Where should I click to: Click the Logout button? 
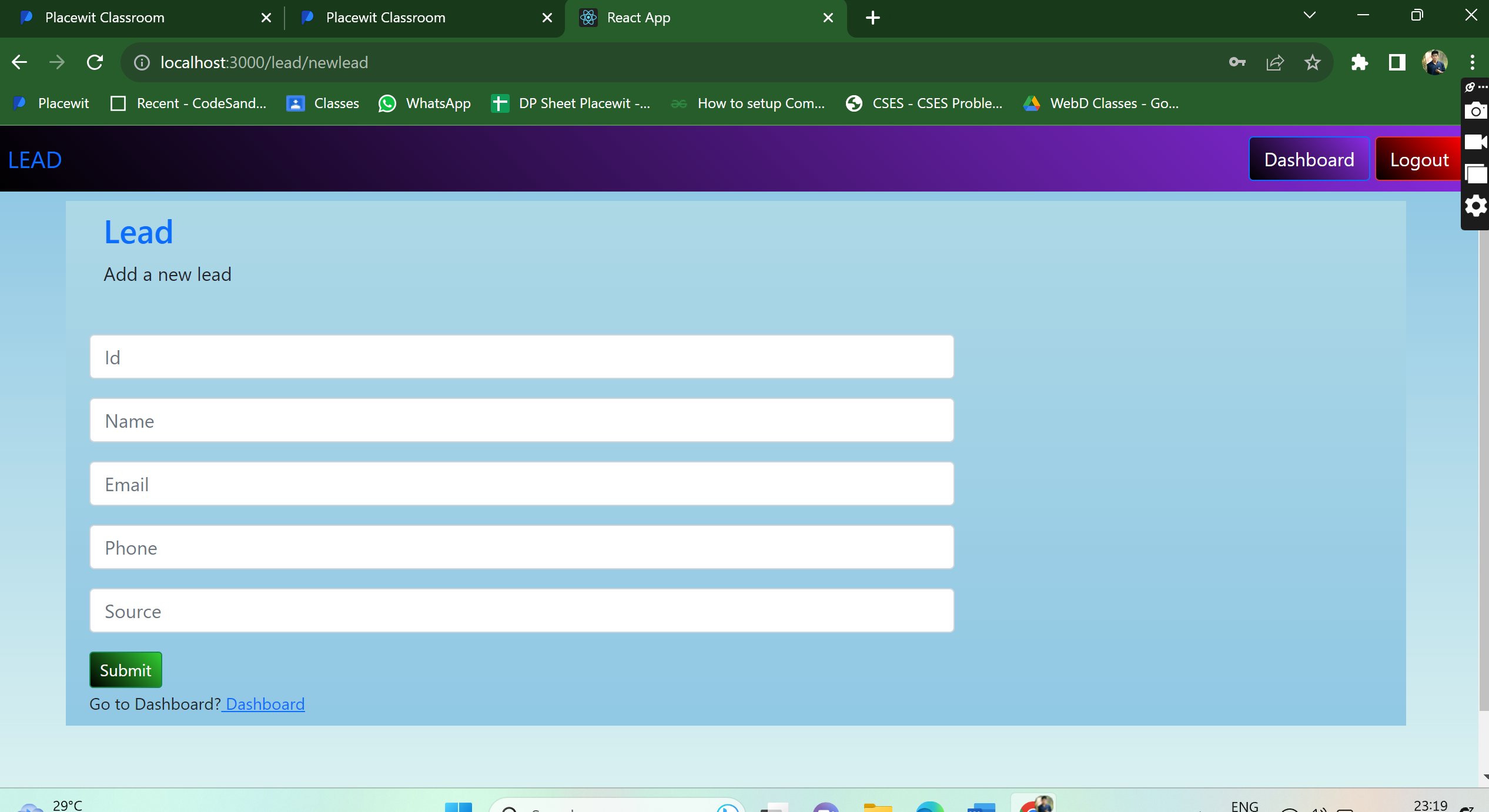click(x=1418, y=159)
